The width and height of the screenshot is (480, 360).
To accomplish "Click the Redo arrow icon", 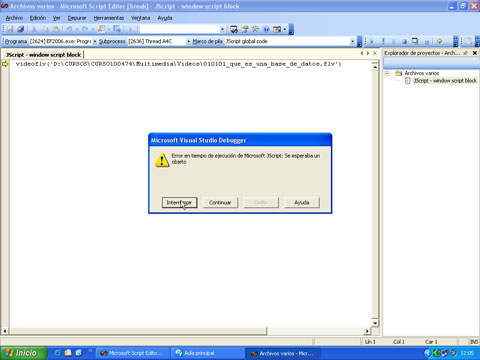I will click(x=85, y=29).
